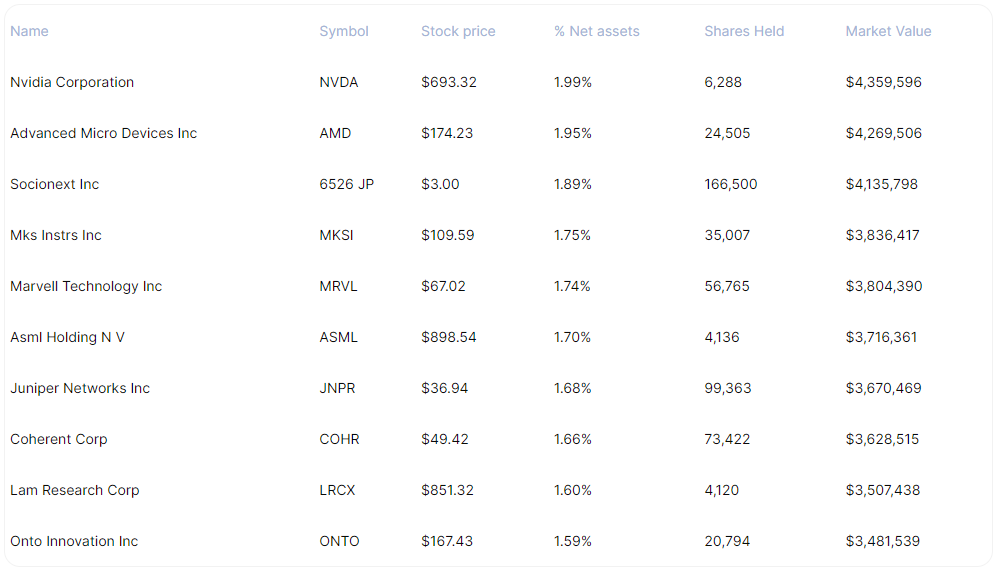Click the Shares Held column header

744,31
